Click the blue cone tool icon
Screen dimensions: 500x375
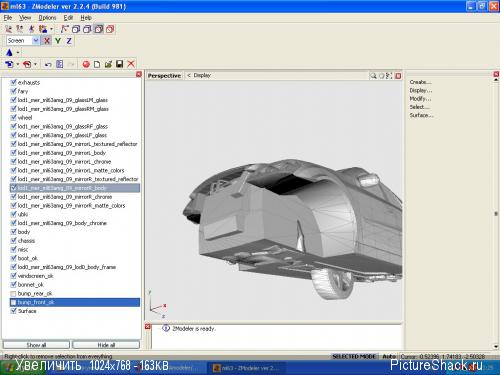pos(9,52)
